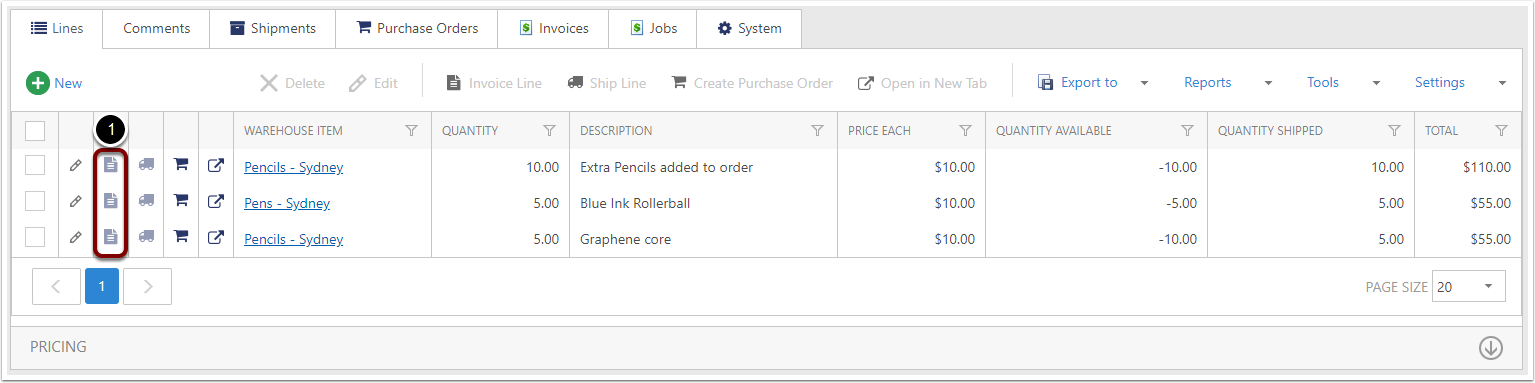Open the Page Size combo box

click(1468, 286)
